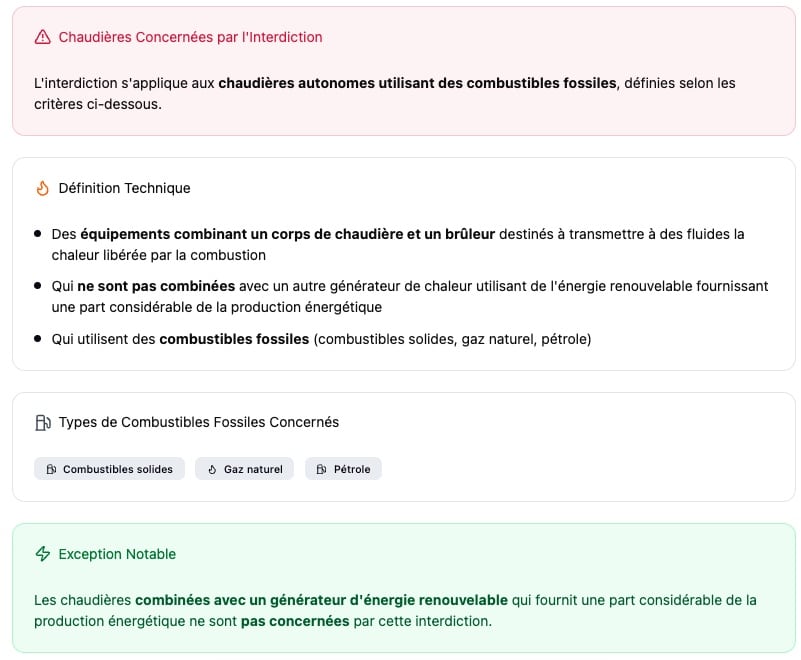Click the small flame icon in the Gaz naturel badge

click(212, 469)
